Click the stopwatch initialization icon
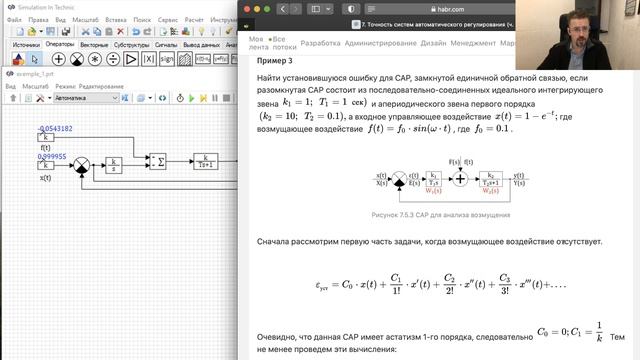640x360 pixels. coord(180,98)
